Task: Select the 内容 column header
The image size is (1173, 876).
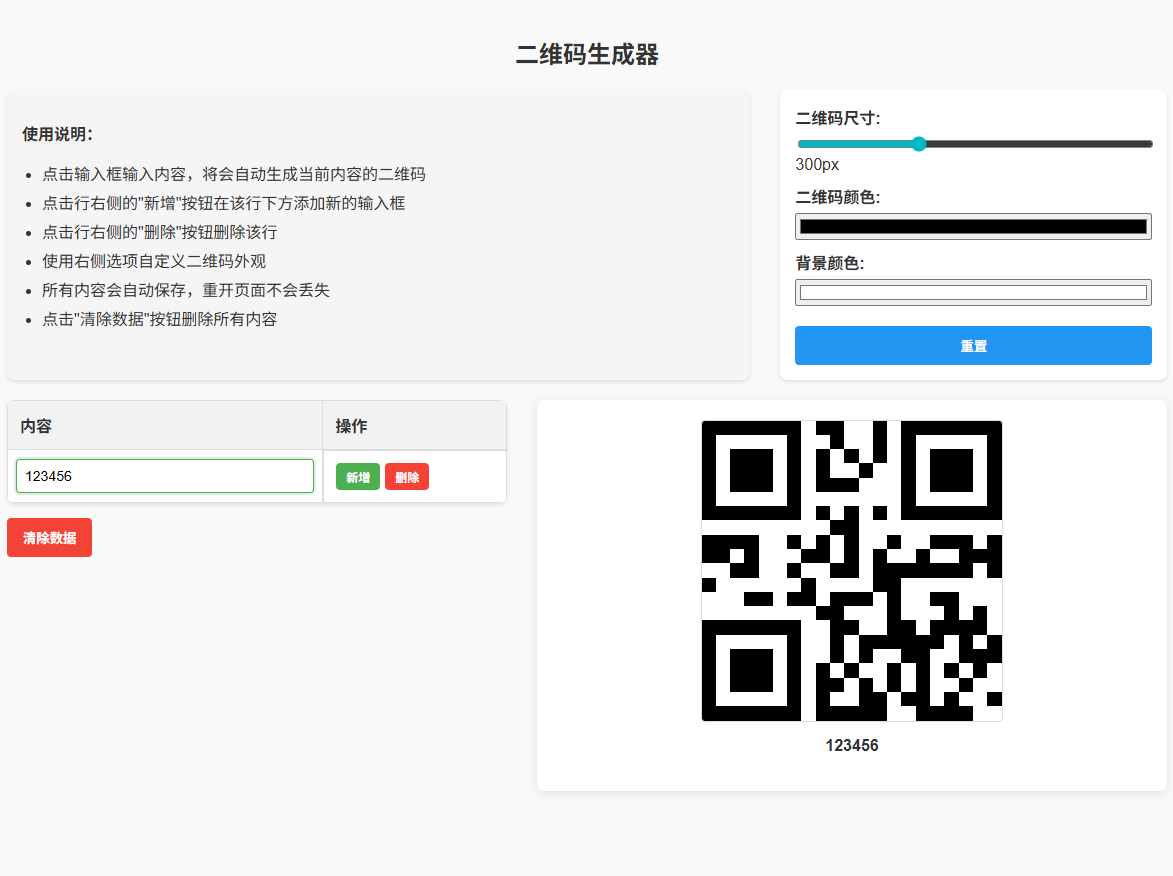Action: [x=37, y=426]
